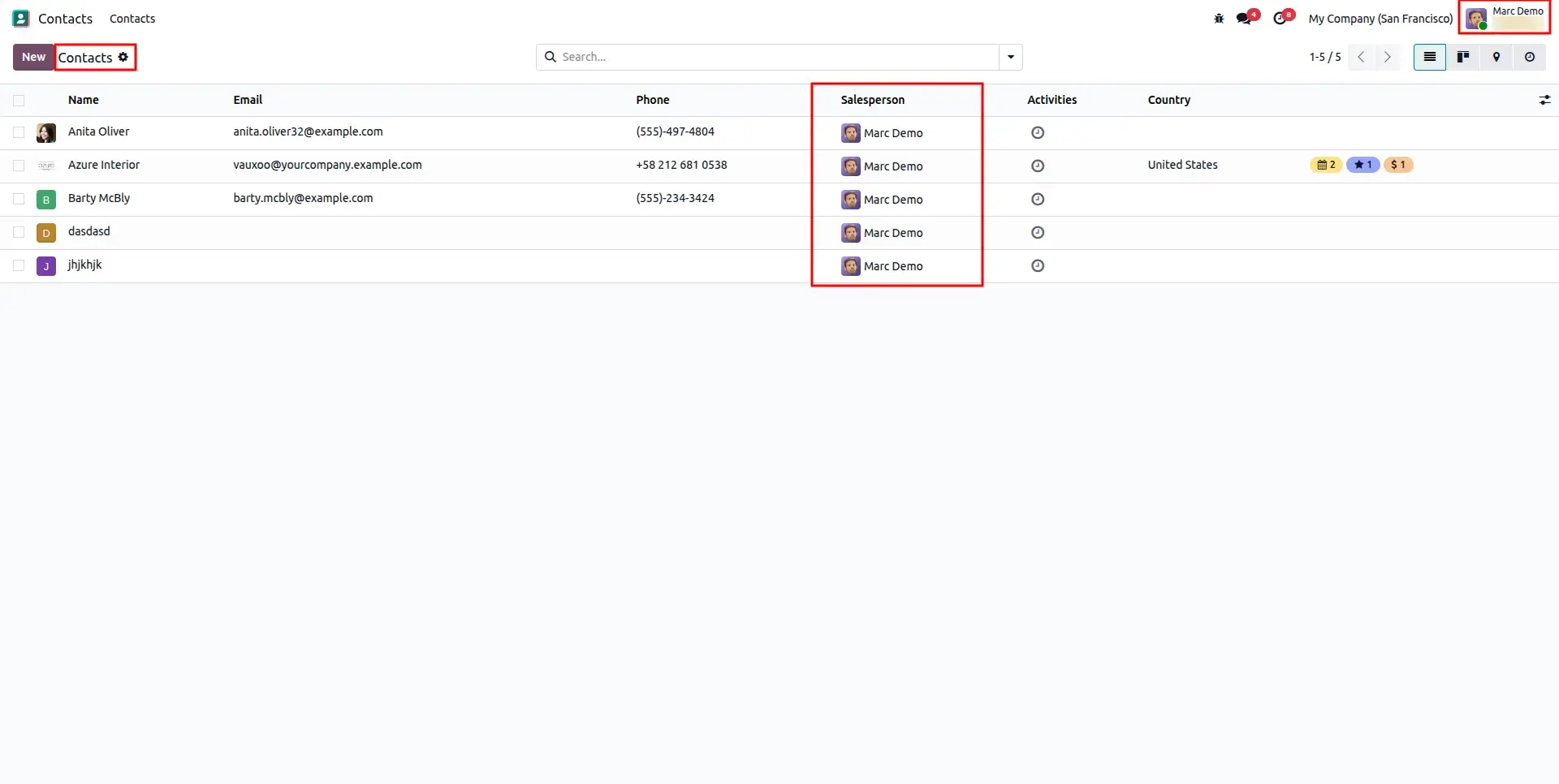Sort by Name column header

click(84, 100)
